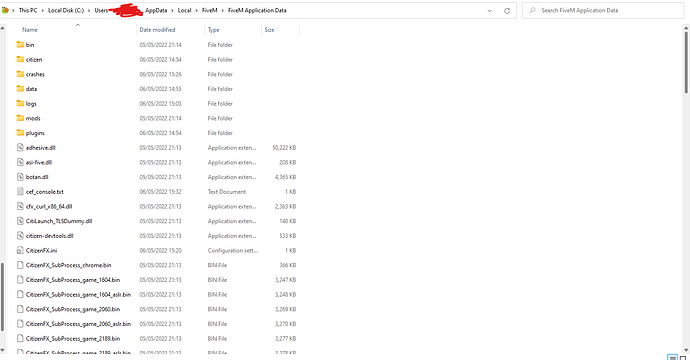Expand the chevron after FiveM breadcrumb
Image resolution: width=690 pixels, height=360 pixels.
pyautogui.click(x=223, y=11)
